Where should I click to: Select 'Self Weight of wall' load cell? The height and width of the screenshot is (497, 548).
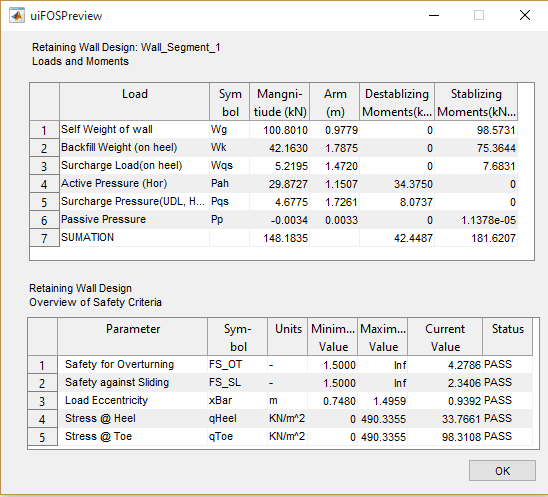click(x=135, y=130)
